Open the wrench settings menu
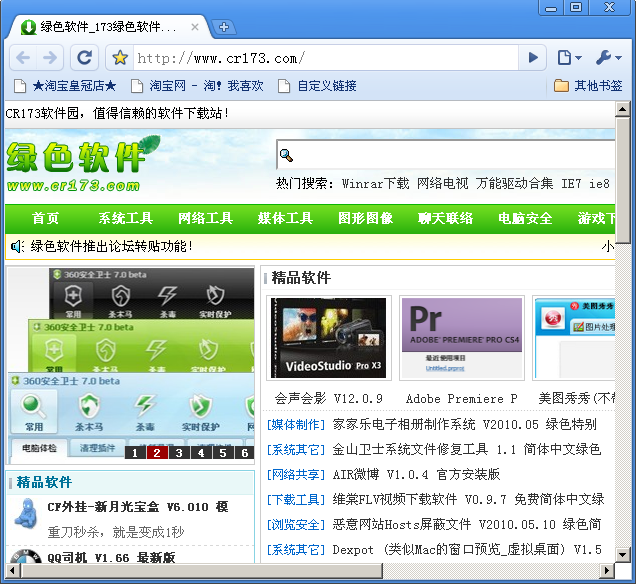This screenshot has width=636, height=584. 608,58
